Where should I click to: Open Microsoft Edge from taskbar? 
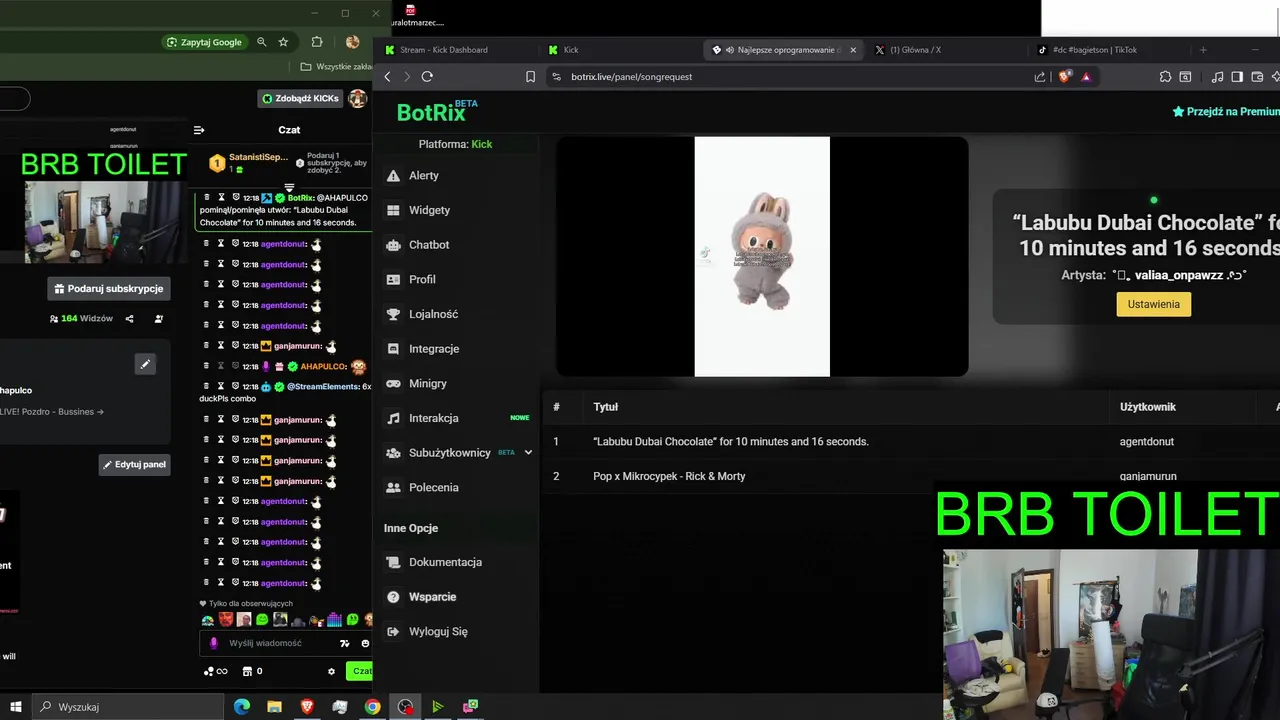241,707
